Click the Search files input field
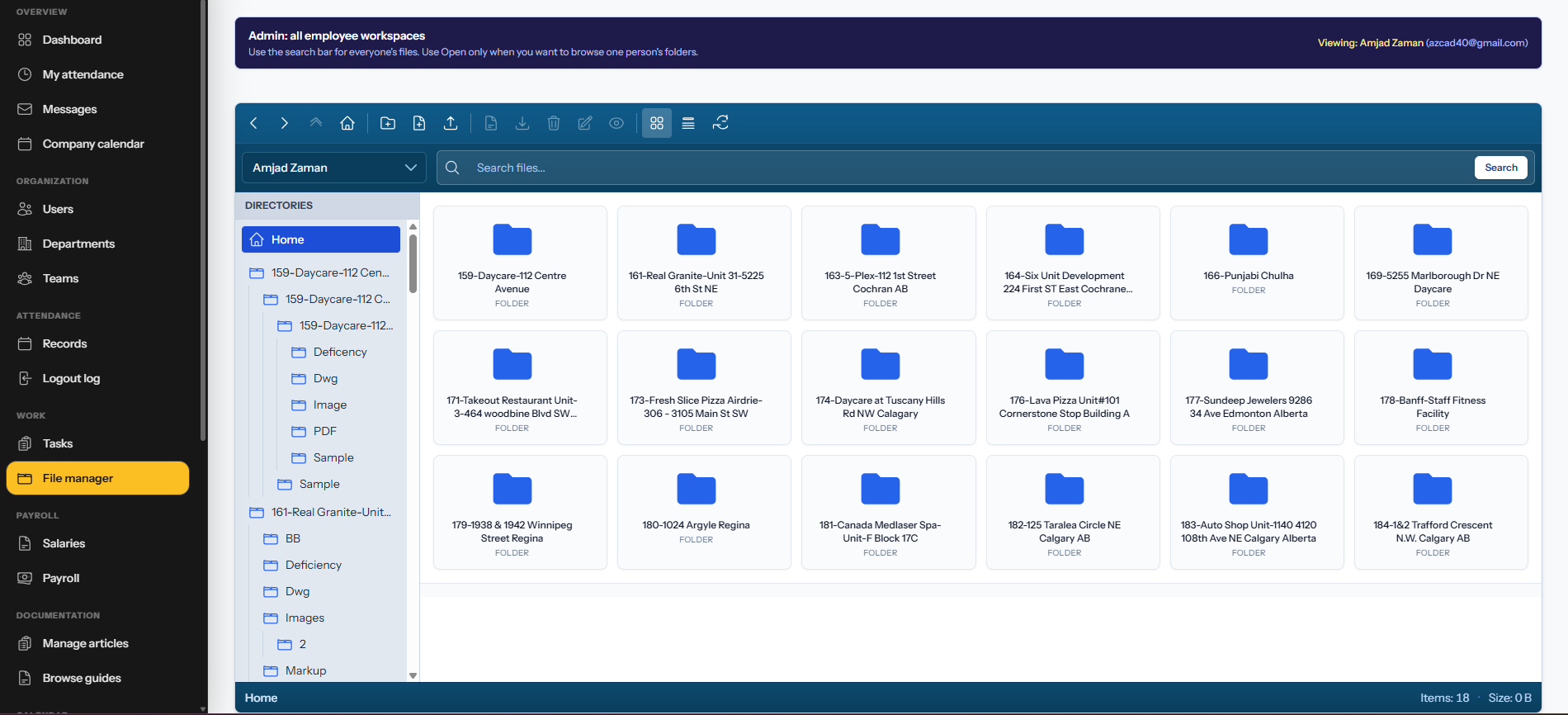This screenshot has height=715, width=1568. (x=972, y=168)
